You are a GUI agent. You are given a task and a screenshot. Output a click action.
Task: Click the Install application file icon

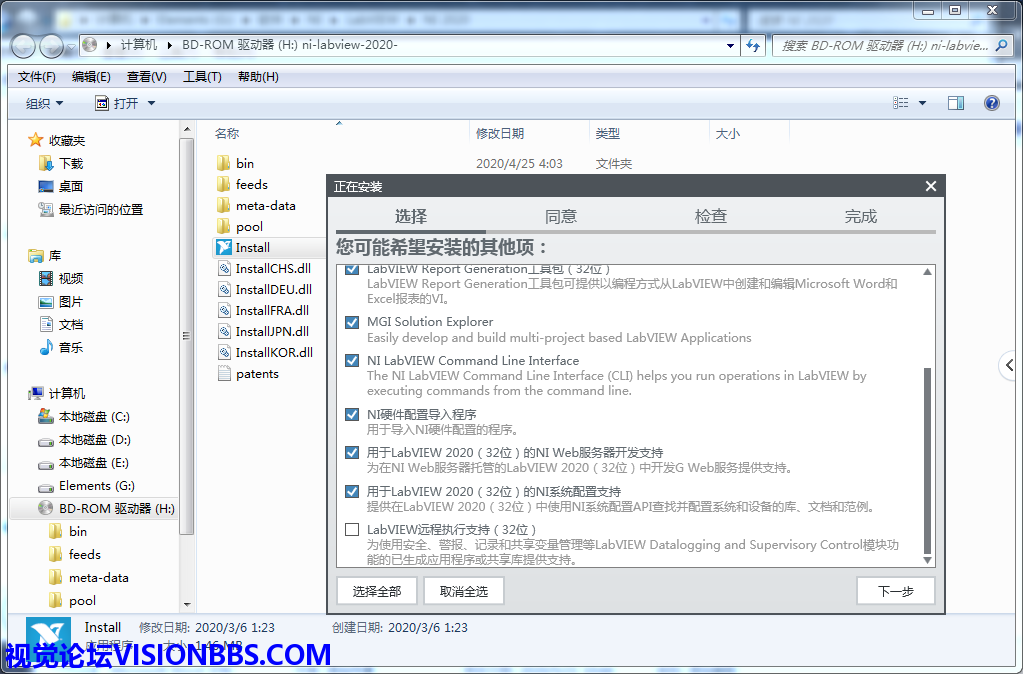pos(224,247)
